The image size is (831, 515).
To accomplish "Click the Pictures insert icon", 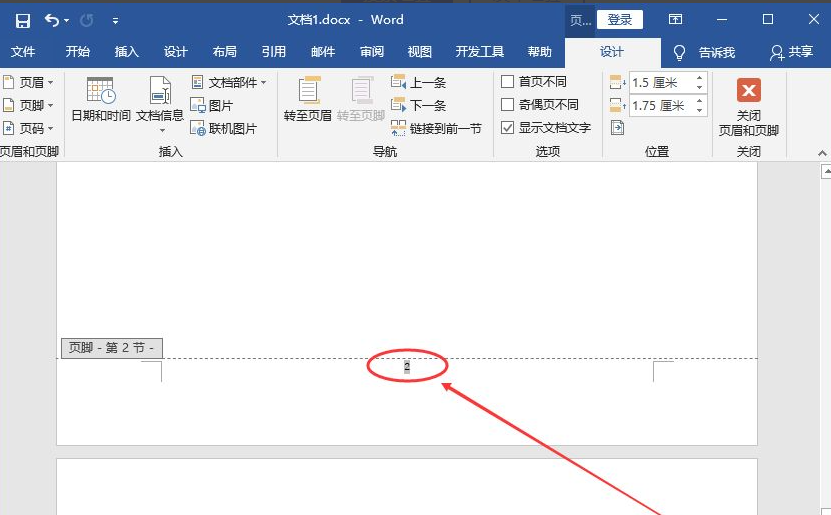I will point(198,105).
